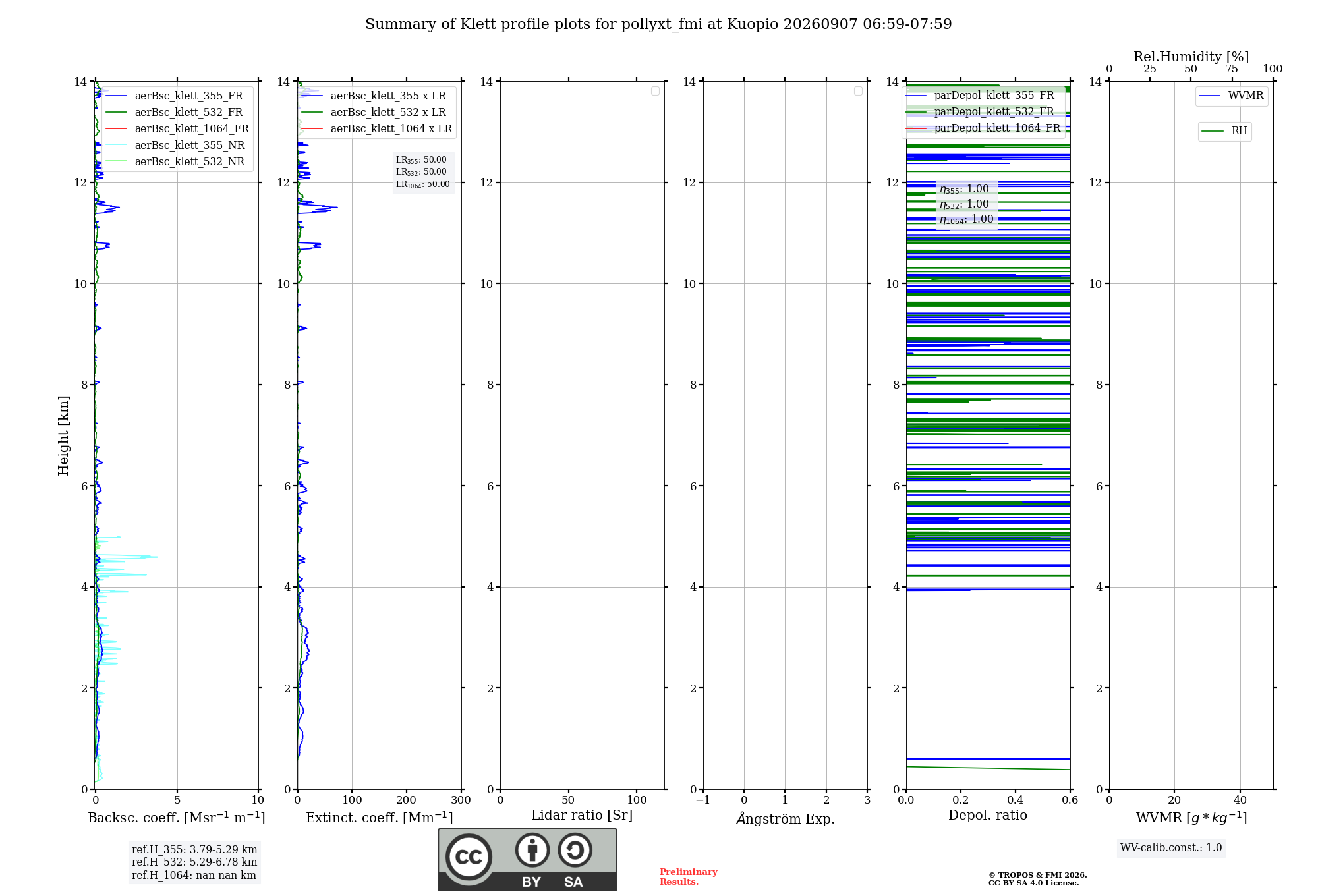Select aerBsc_klett_1064_FR legend entry
Screen dimensions: 1318x896
click(177, 128)
